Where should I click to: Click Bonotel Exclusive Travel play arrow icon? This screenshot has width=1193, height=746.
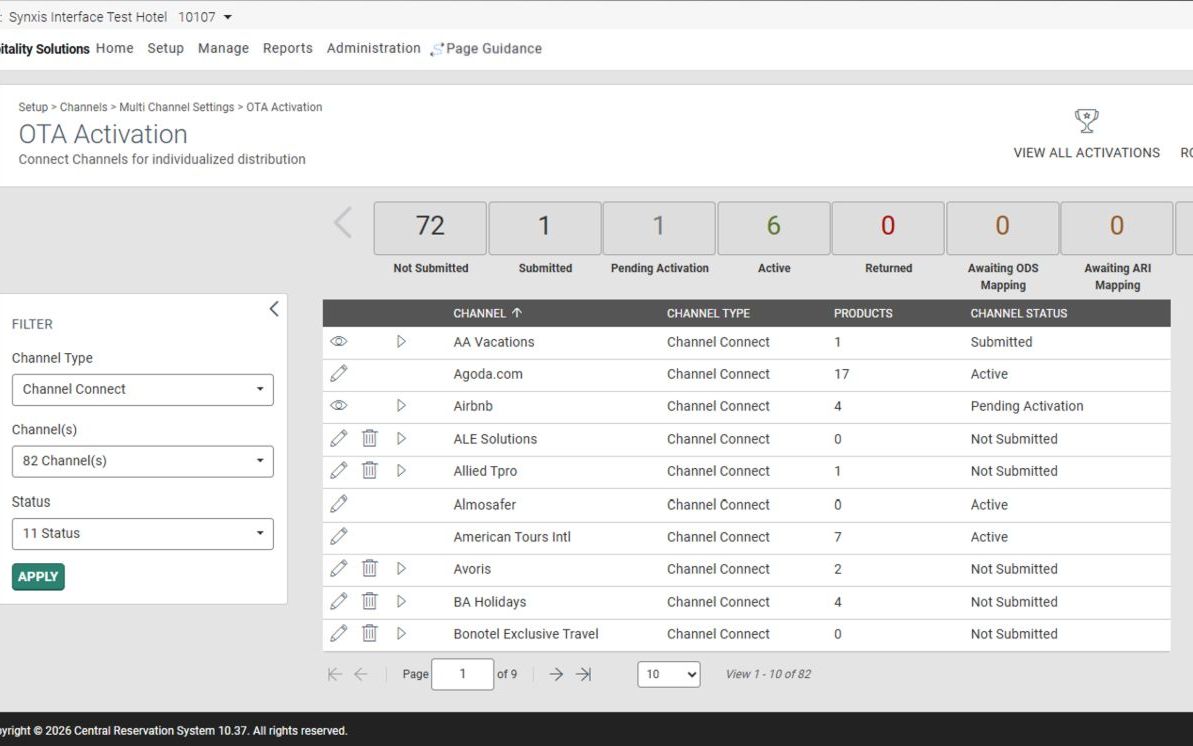401,633
